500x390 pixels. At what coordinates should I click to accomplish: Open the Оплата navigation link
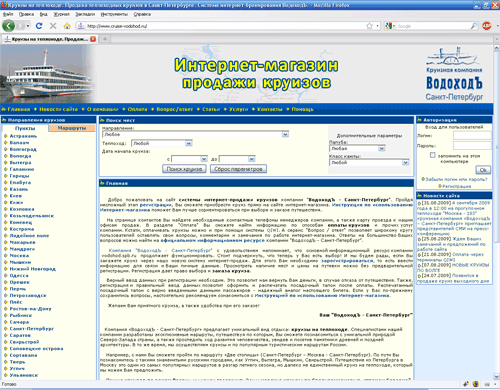click(x=137, y=109)
